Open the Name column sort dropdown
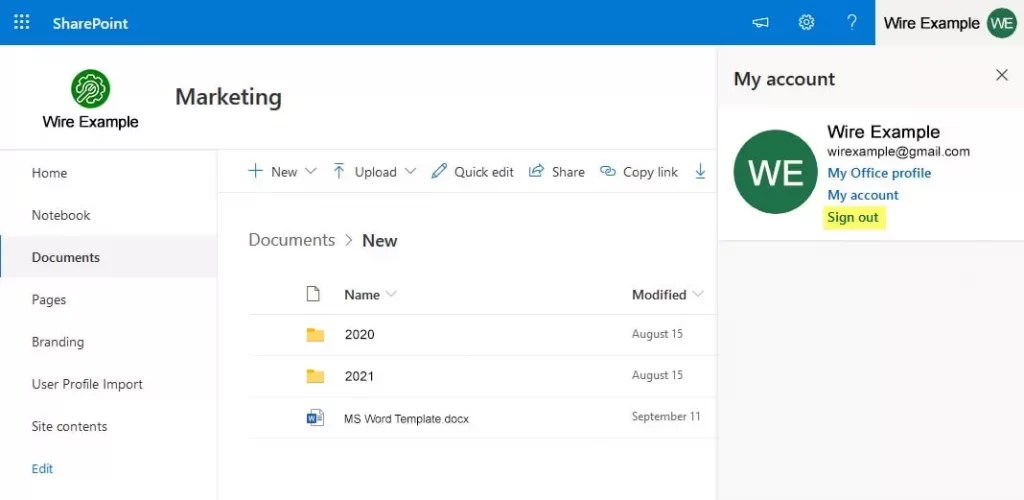This screenshot has height=500, width=1024. pos(391,294)
